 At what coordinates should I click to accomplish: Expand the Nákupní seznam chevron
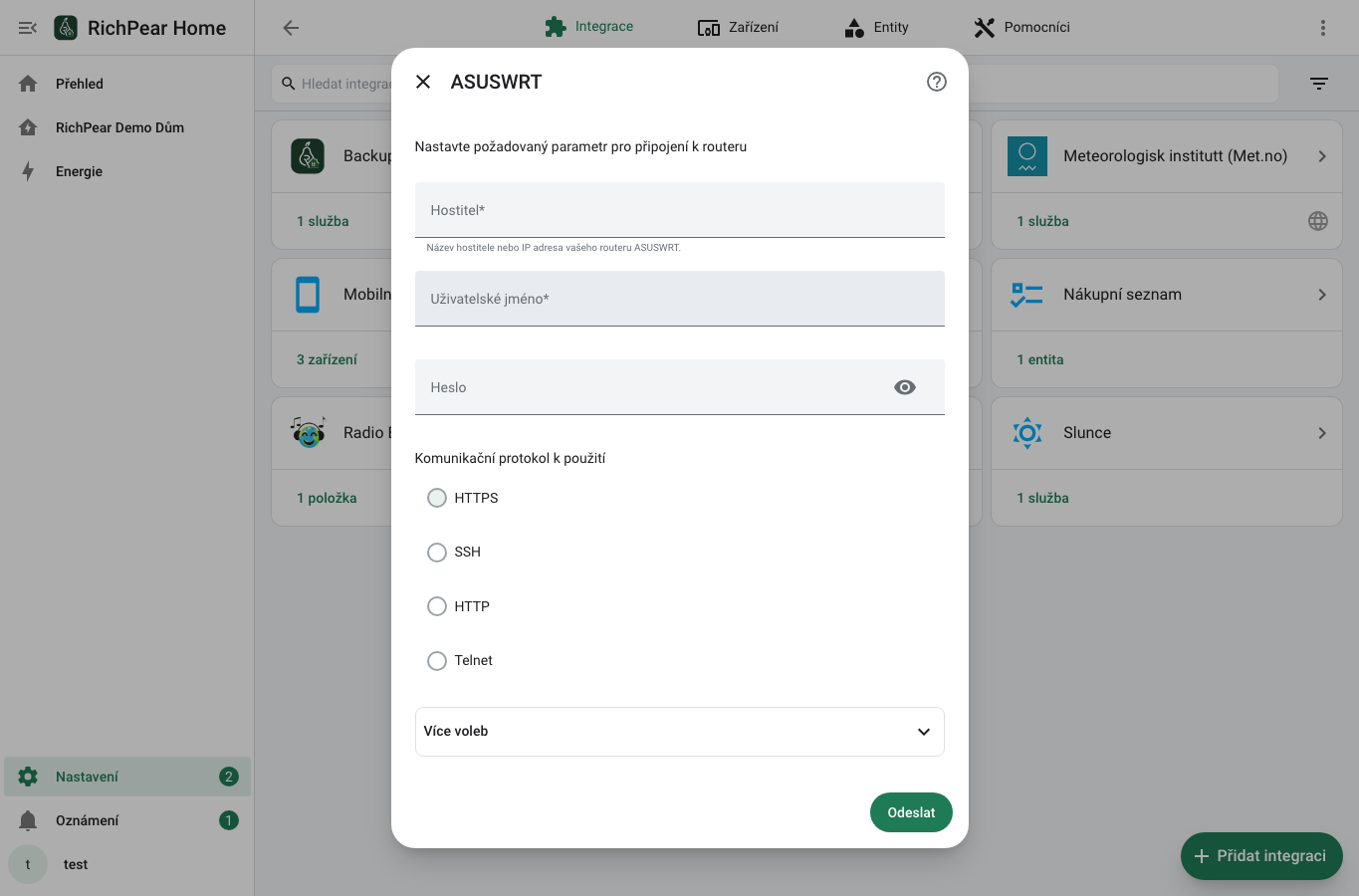1322,295
